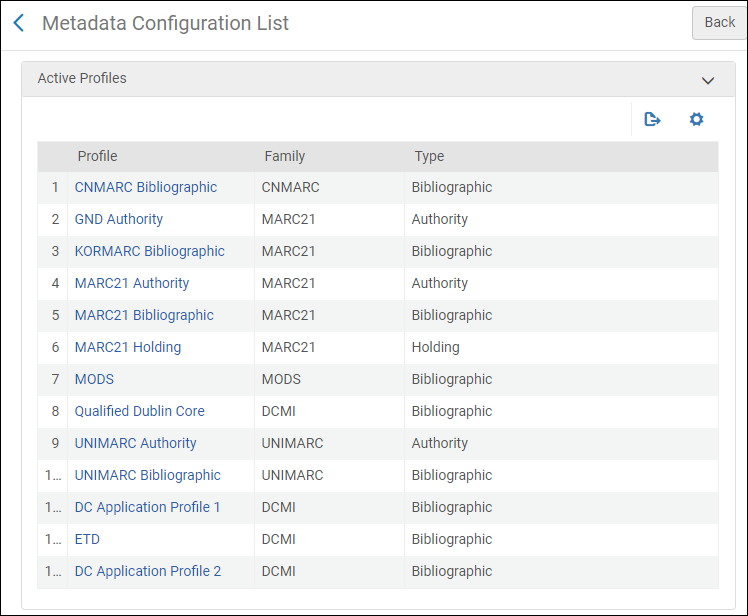The height and width of the screenshot is (616, 748).
Task: Collapse the Active Profiles section chevron
Action: pos(708,80)
